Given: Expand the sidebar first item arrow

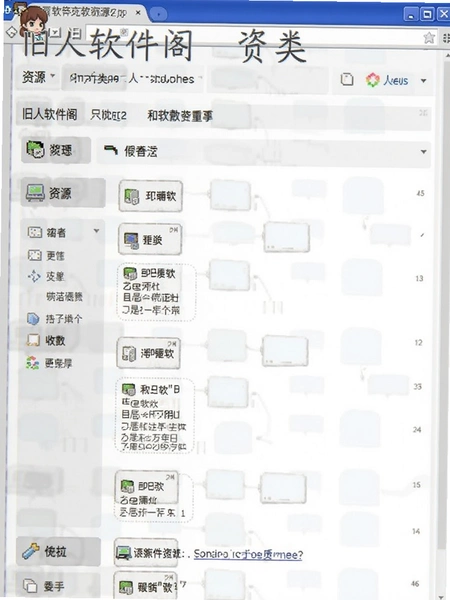Looking at the screenshot, I should tap(96, 231).
